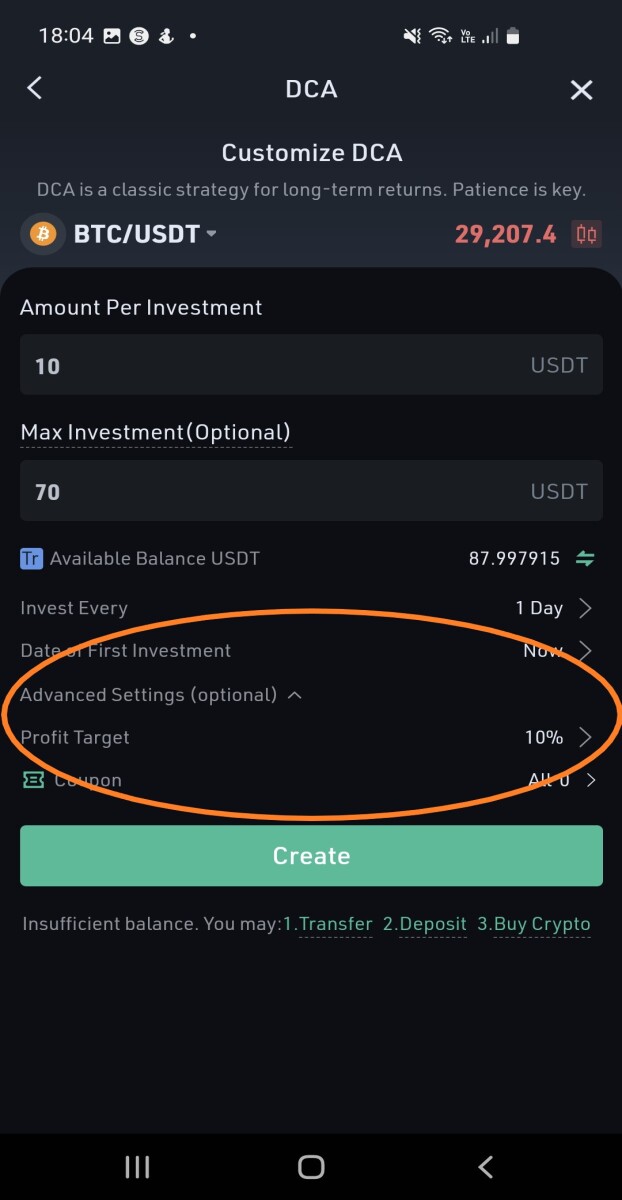Tap the Bitcoin coin icon
The image size is (622, 1200).
(42, 234)
